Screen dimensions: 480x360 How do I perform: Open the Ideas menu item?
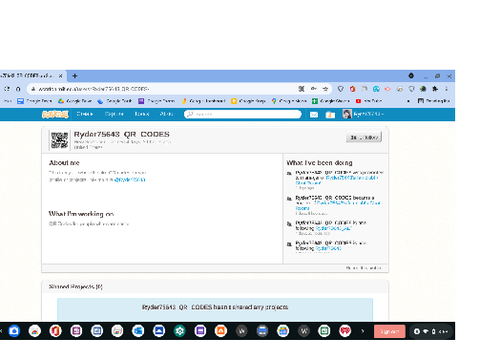pos(142,114)
